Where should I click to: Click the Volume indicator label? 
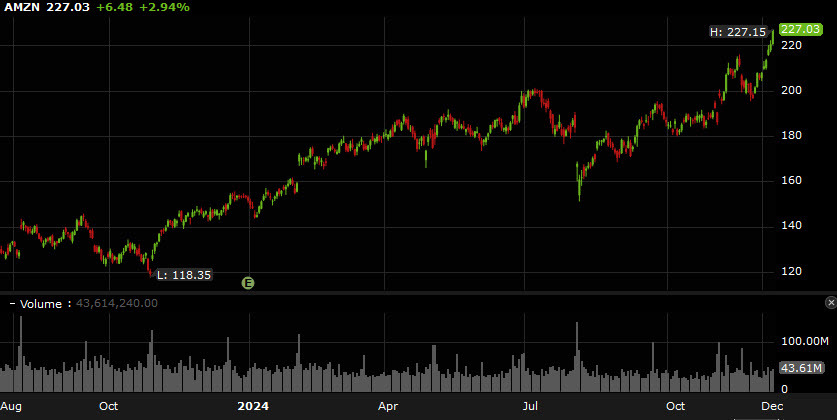point(41,304)
